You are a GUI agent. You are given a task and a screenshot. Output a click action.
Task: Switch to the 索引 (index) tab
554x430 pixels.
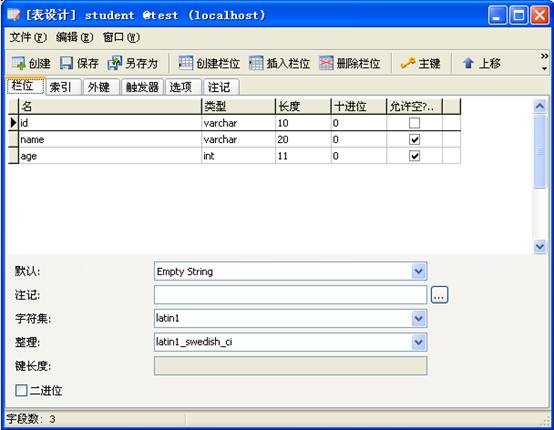60,87
